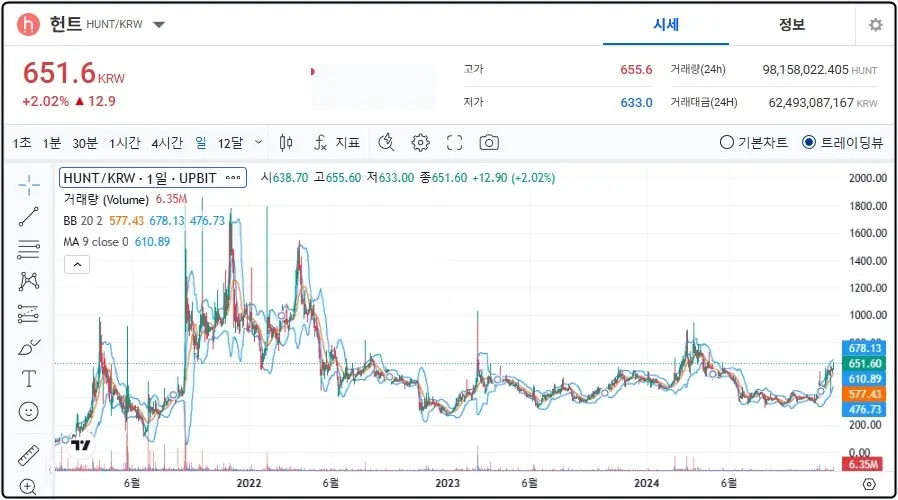Image resolution: width=898 pixels, height=500 pixels.
Task: Take a chart snapshot with camera icon
Action: click(x=489, y=143)
